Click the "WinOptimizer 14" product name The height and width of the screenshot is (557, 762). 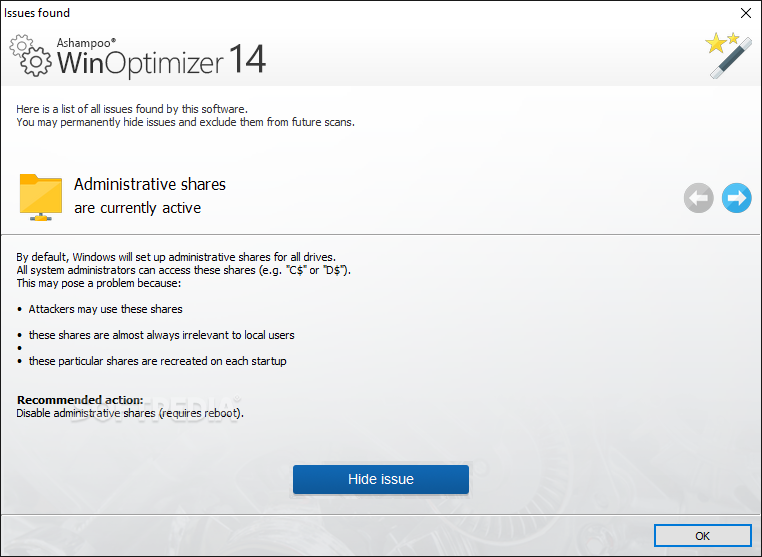161,61
